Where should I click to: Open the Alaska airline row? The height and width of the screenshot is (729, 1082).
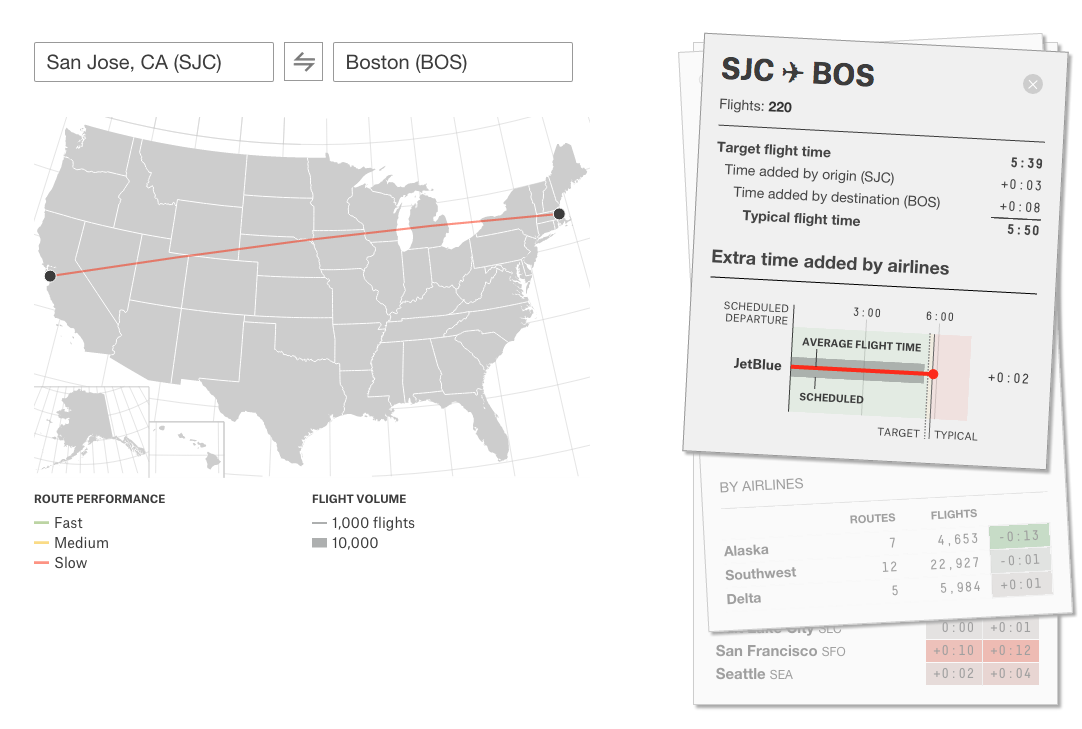pyautogui.click(x=747, y=550)
